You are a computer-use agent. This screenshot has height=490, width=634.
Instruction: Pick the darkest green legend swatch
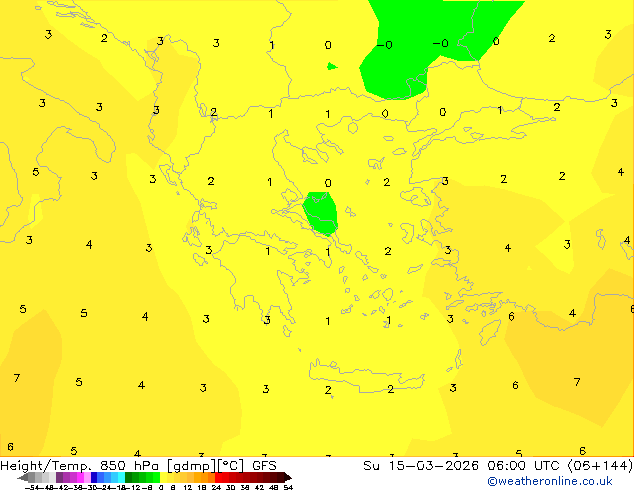coord(129,478)
